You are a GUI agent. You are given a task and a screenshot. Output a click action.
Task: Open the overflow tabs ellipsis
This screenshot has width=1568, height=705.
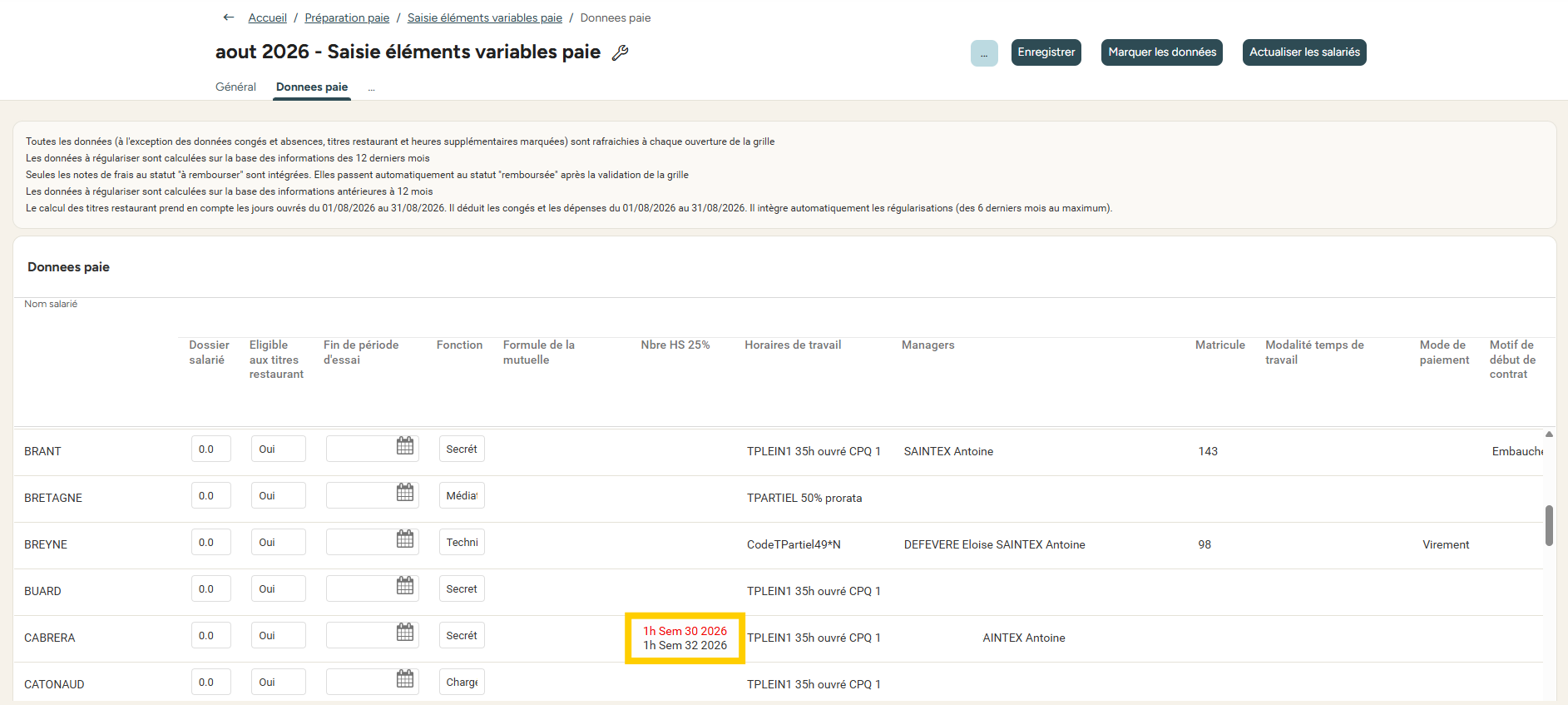(x=372, y=88)
